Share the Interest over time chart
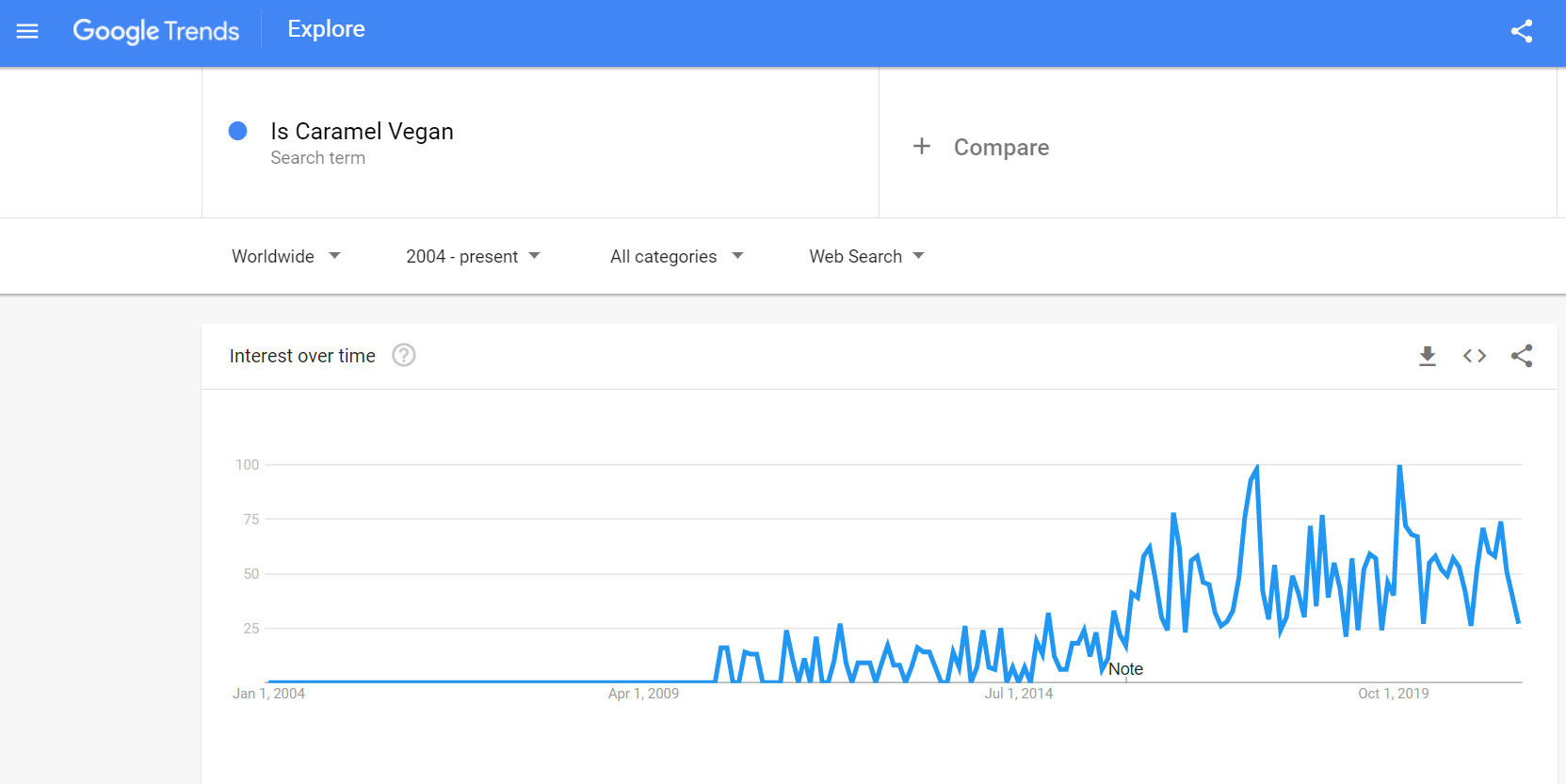The image size is (1566, 784). tap(1522, 356)
